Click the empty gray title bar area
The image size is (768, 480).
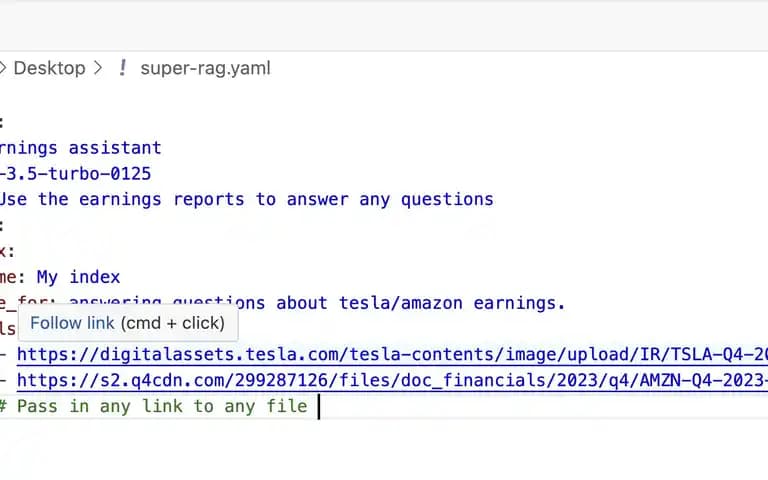[384, 24]
